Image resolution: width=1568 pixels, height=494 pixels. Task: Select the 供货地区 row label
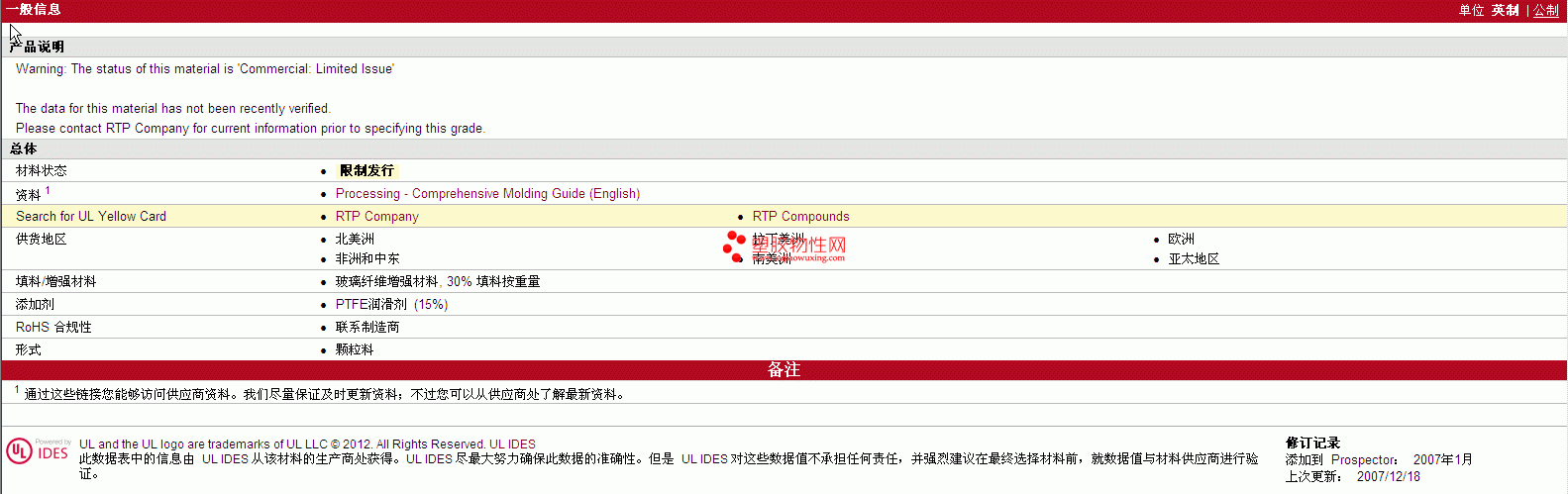pos(42,240)
